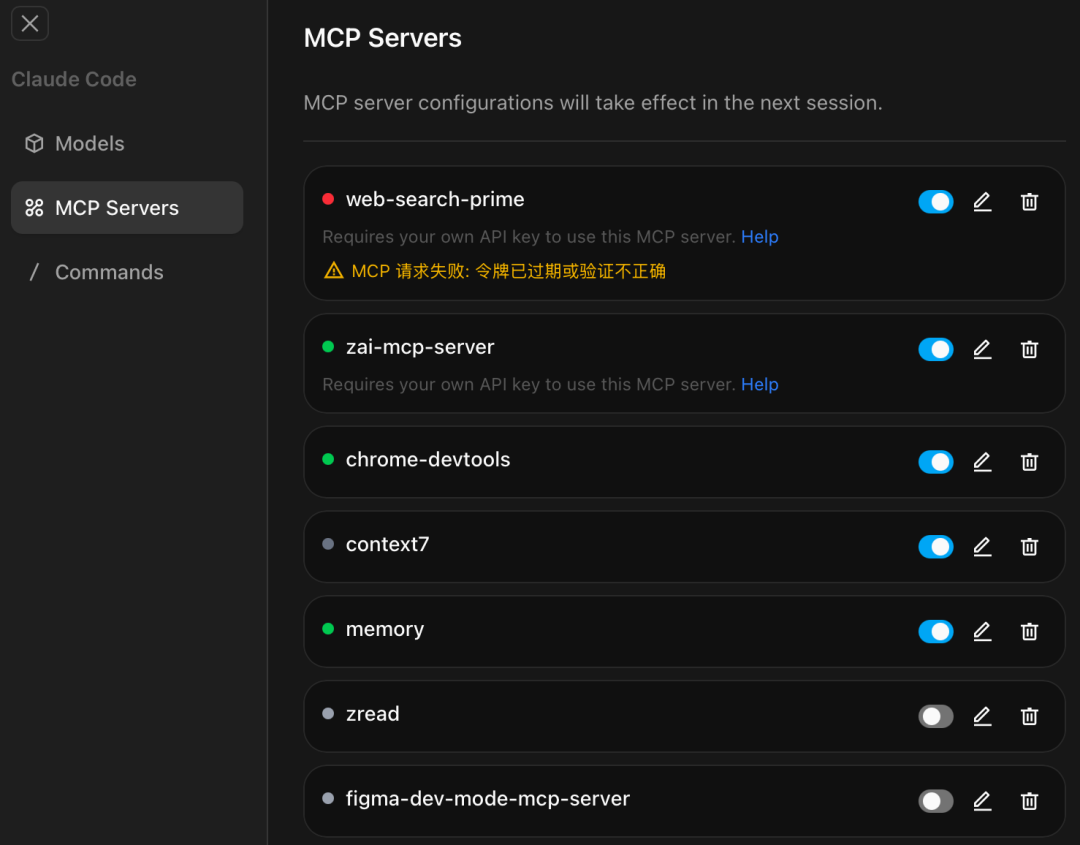Remove zai-mcp-server using the trash icon

[1030, 349]
